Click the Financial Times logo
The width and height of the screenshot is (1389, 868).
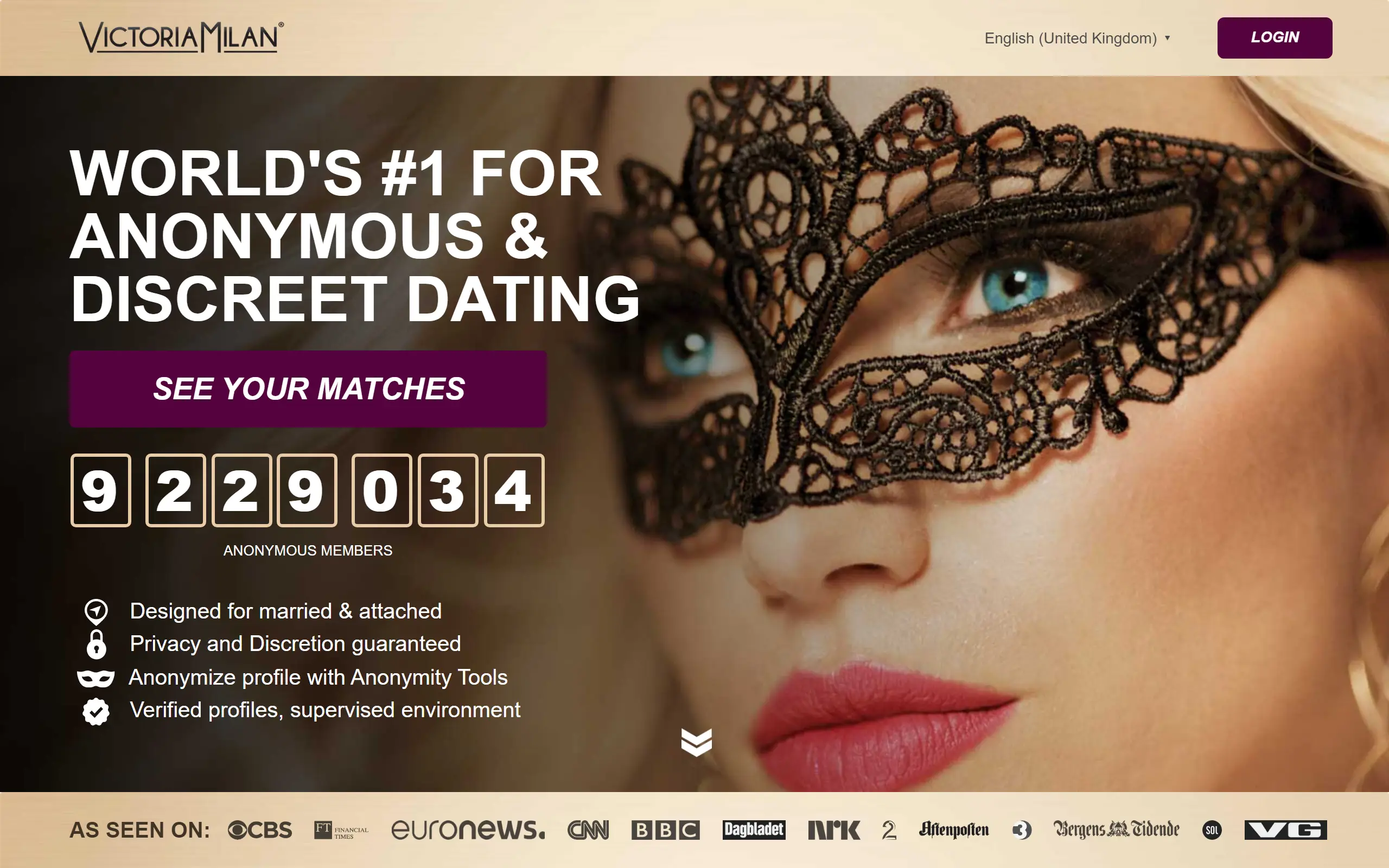point(341,830)
